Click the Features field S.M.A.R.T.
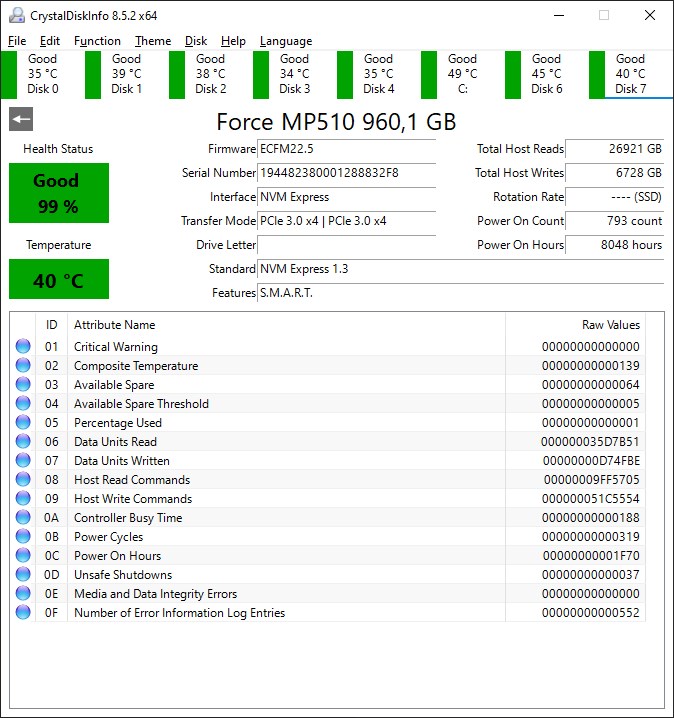This screenshot has width=674, height=718. coord(461,293)
